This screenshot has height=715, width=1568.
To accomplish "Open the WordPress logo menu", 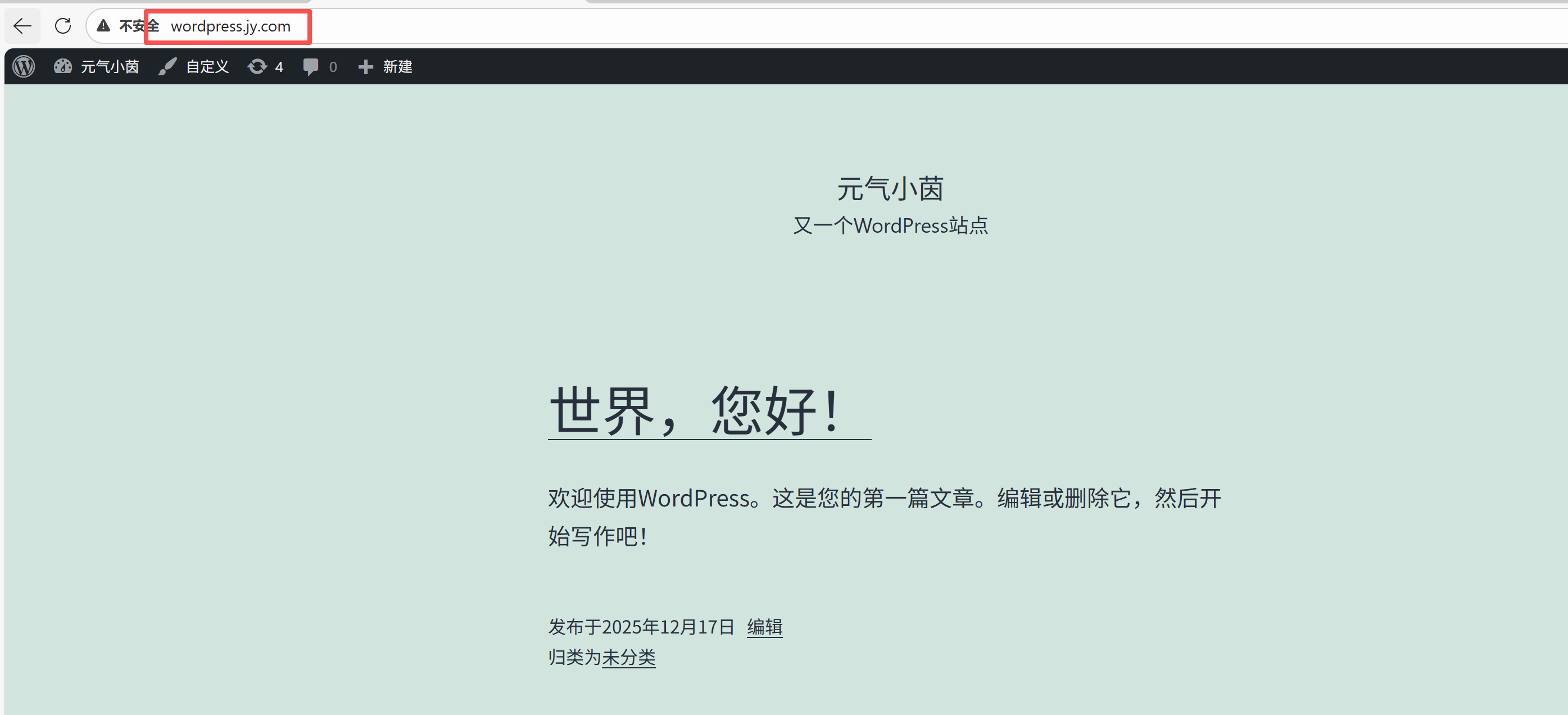I will [x=24, y=66].
